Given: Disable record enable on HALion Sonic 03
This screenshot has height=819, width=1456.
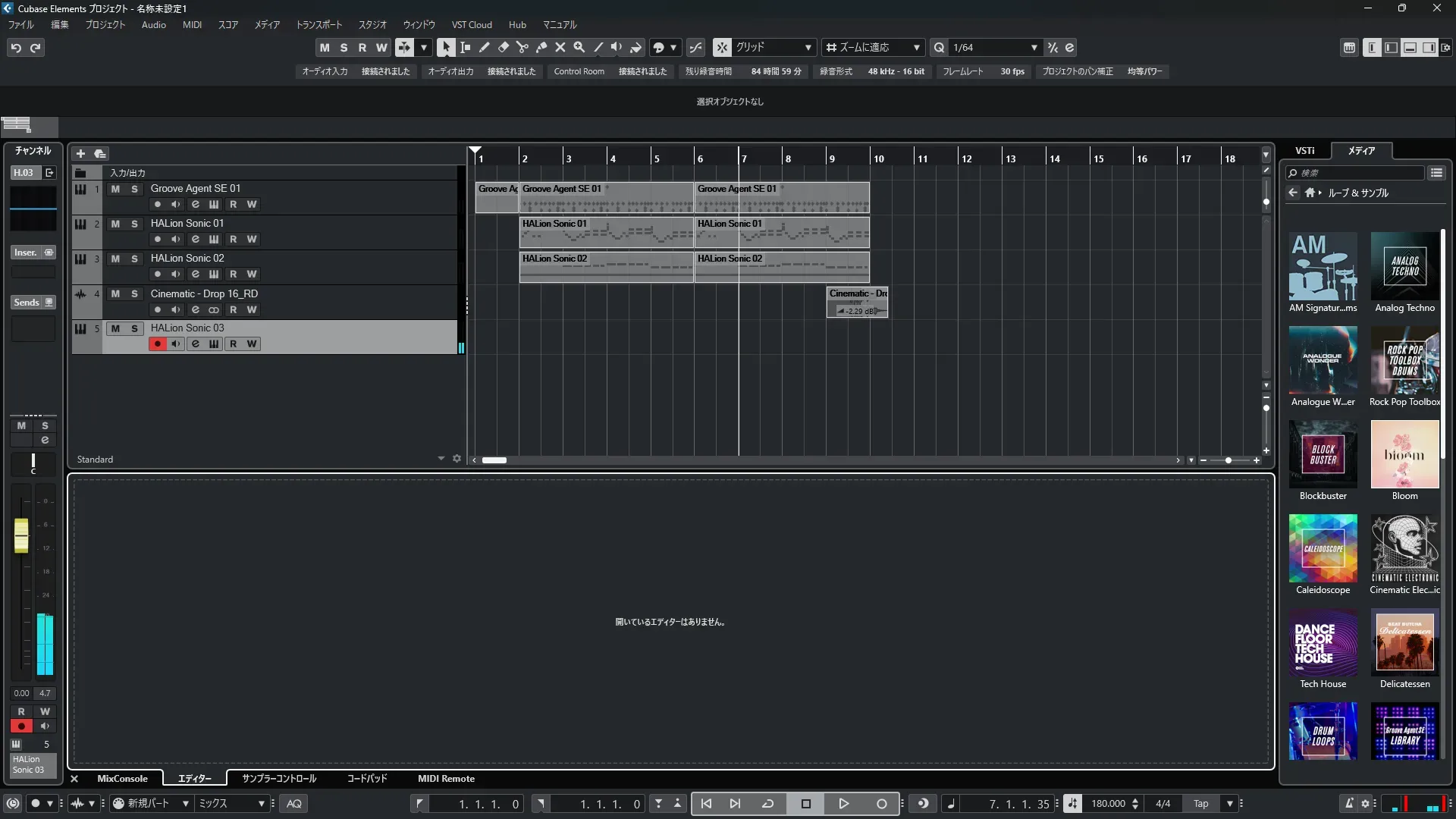Looking at the screenshot, I should pos(157,344).
